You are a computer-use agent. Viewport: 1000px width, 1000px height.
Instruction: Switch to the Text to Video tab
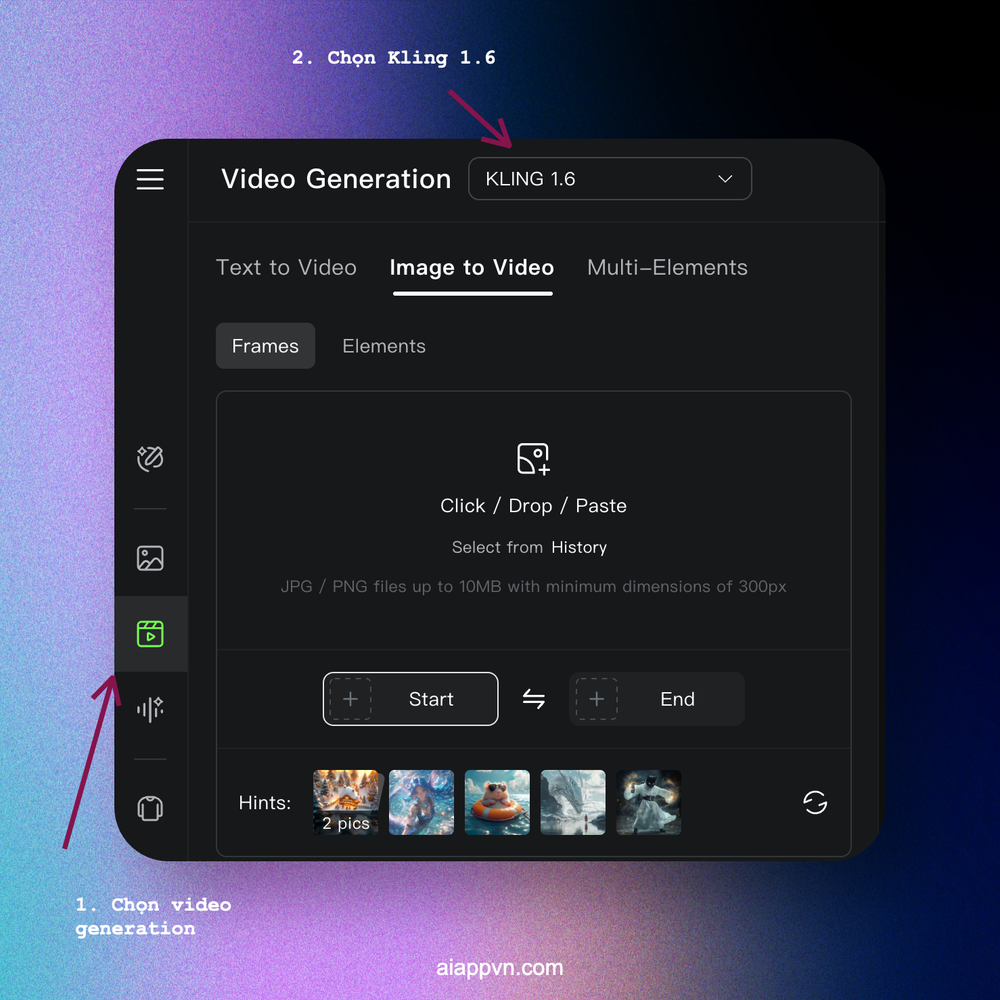(x=286, y=267)
